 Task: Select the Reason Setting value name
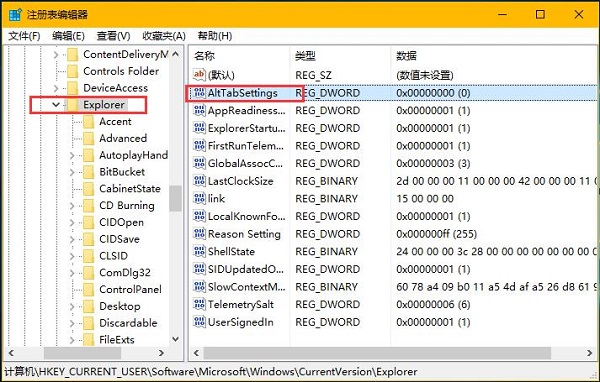pyautogui.click(x=244, y=233)
